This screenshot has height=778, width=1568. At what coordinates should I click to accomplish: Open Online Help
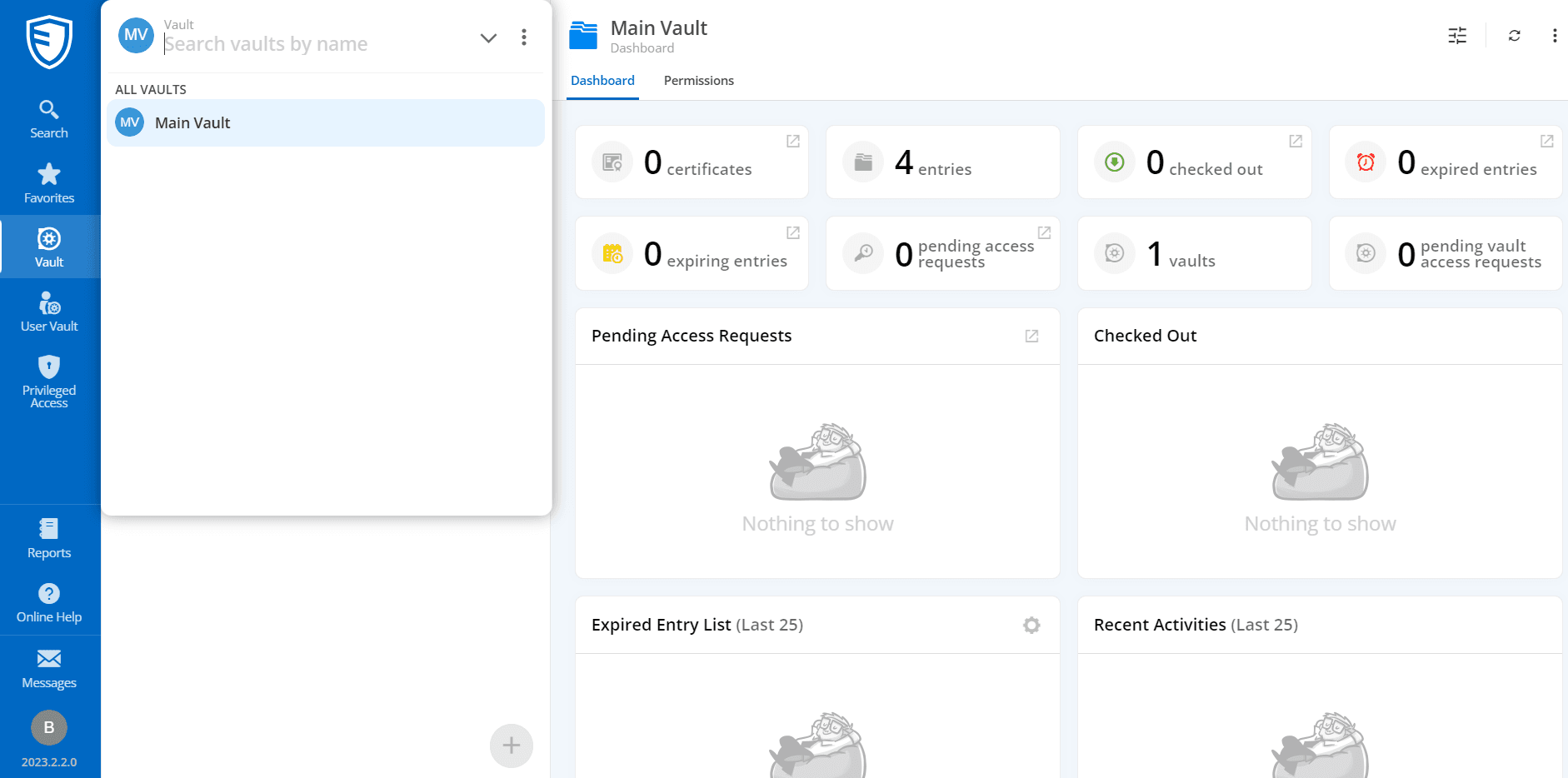[x=49, y=603]
